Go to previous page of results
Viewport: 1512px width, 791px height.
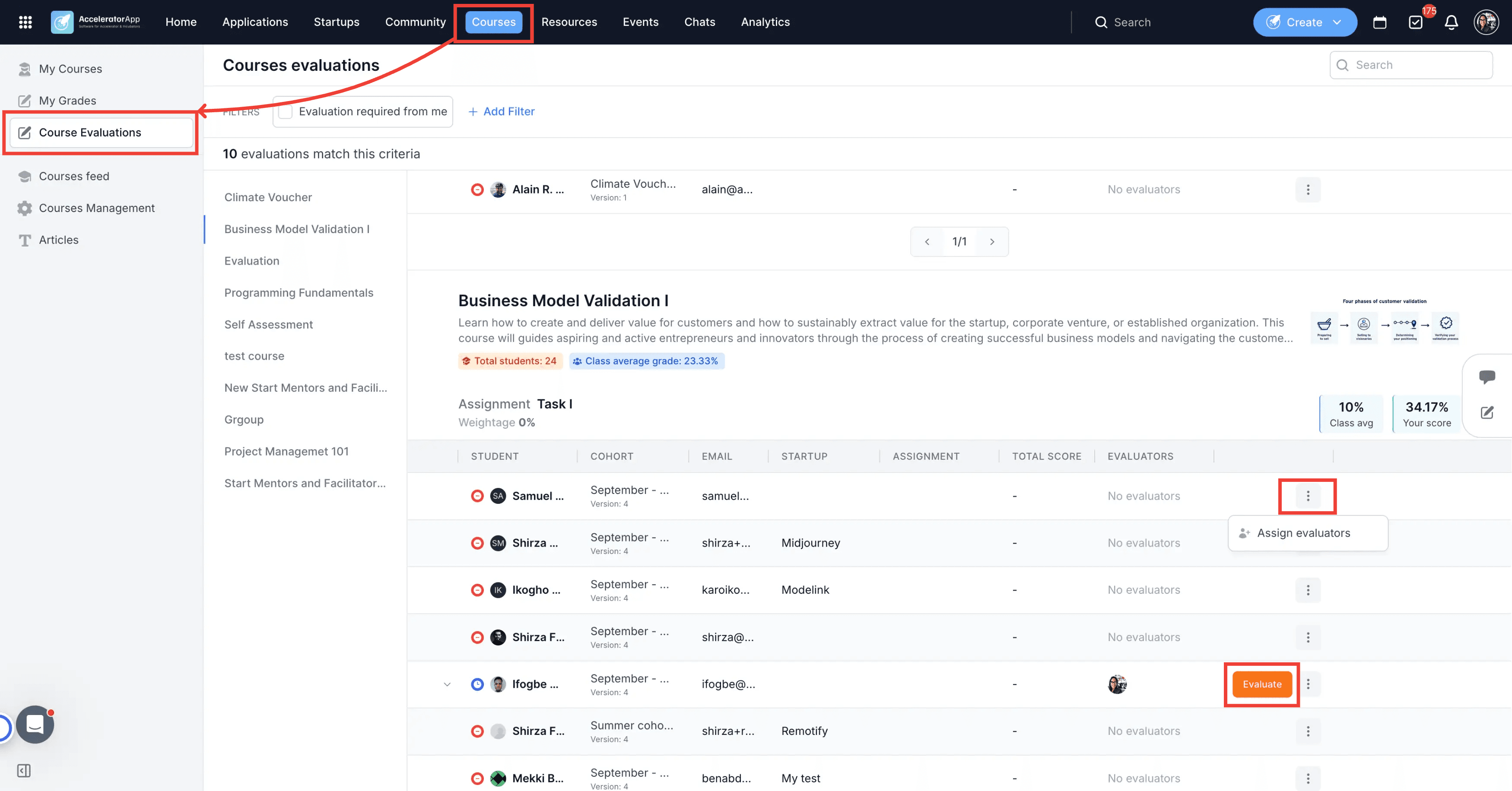[927, 242]
